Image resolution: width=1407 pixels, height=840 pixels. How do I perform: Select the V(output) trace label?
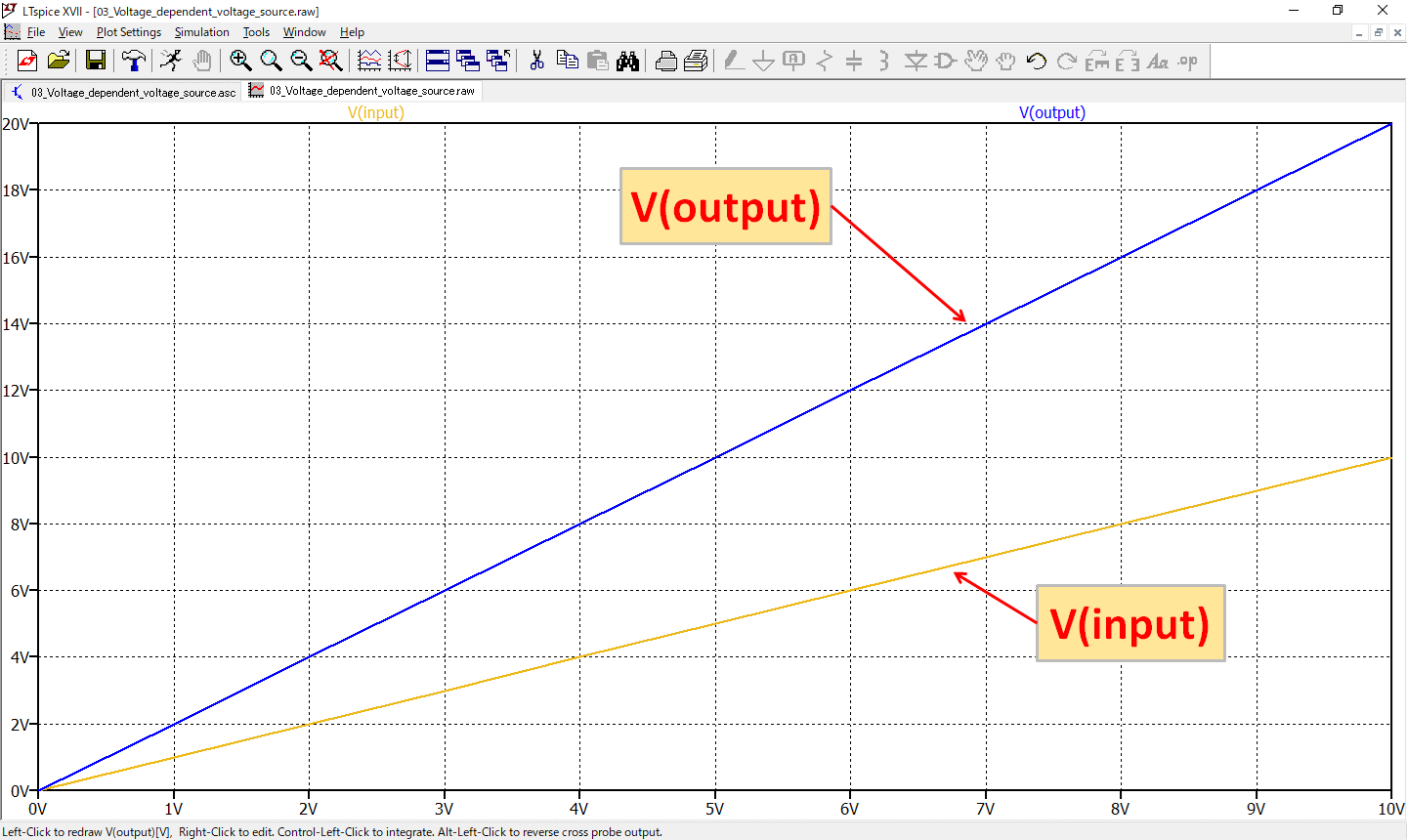click(1053, 112)
